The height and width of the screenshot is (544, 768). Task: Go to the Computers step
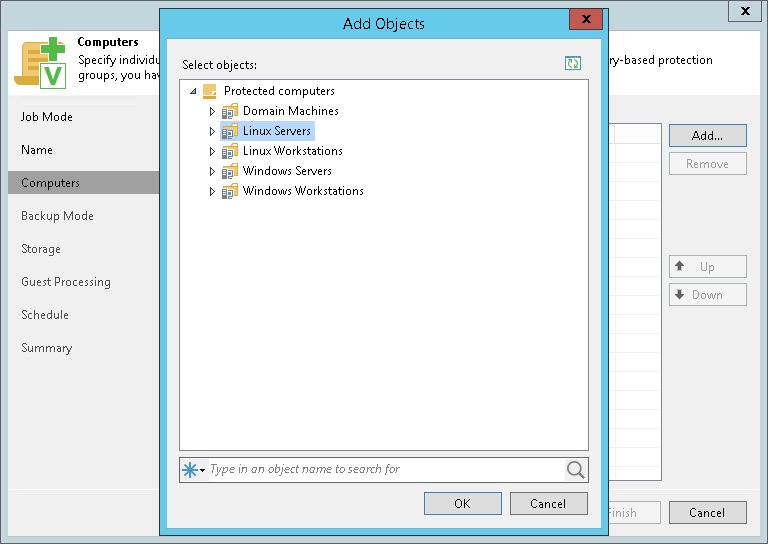(x=83, y=183)
